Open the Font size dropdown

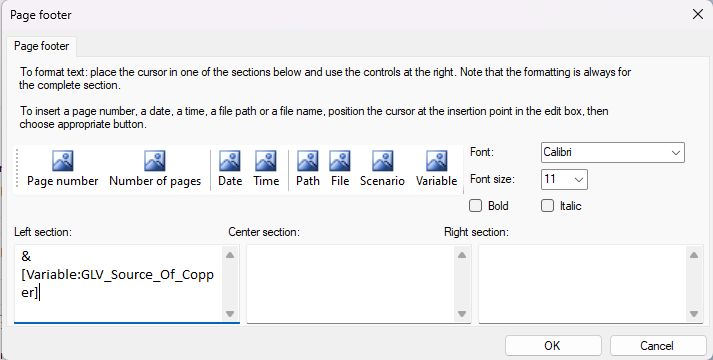pos(564,179)
